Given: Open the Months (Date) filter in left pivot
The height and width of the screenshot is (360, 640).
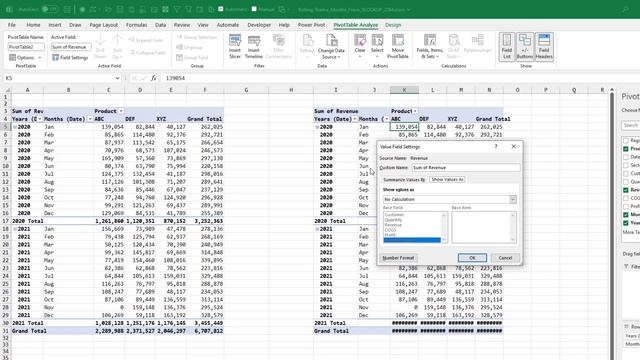Looking at the screenshot, I should click(x=90, y=119).
